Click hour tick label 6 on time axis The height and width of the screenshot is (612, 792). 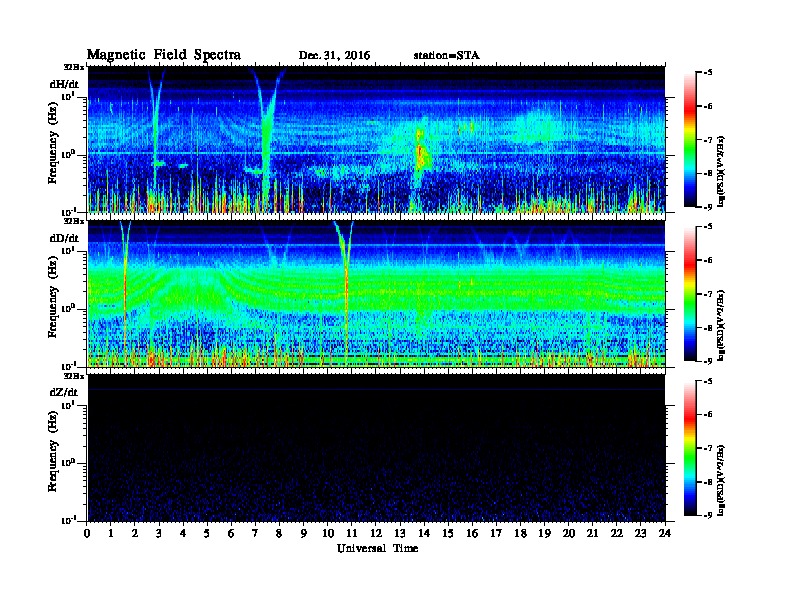(231, 533)
